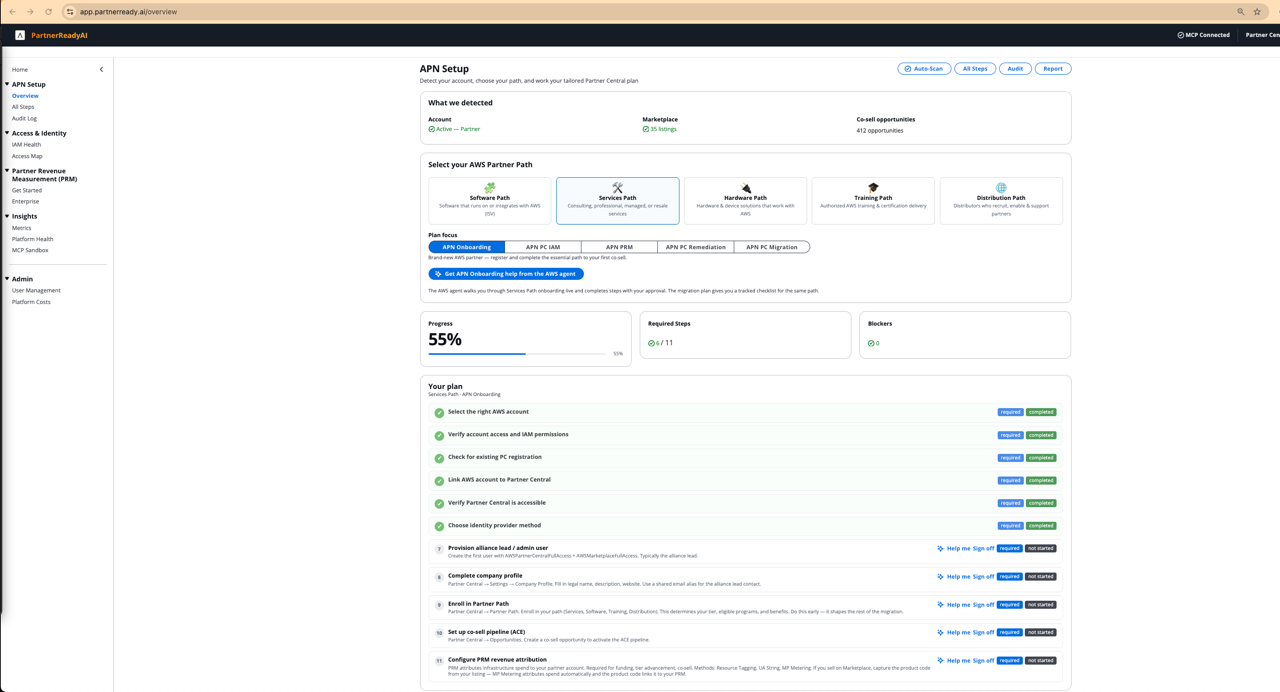Switch plan focus to APN PC Migration
Screen dimensions: 1280x692
tap(772, 247)
